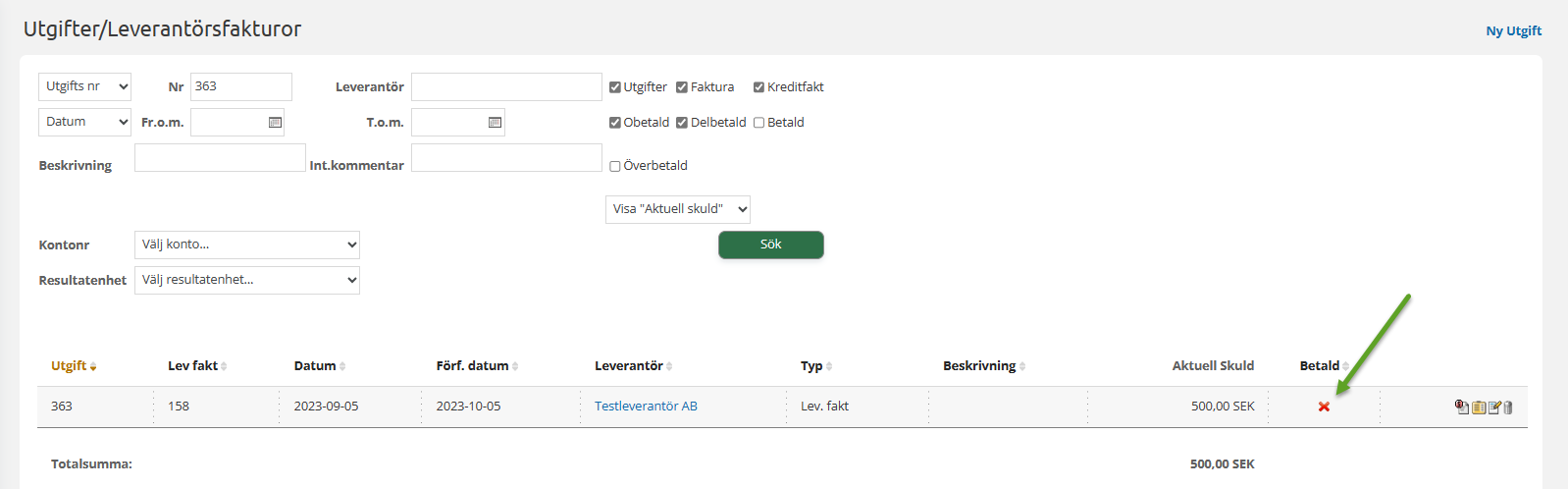1568x489 pixels.
Task: Open the T.o.m. date calendar picker
Action: (495, 123)
